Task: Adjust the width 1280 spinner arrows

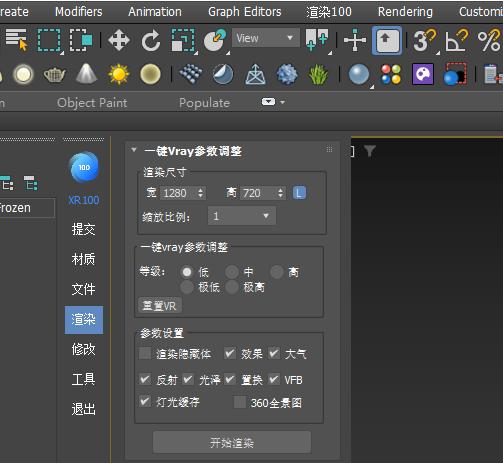Action: pyautogui.click(x=200, y=193)
